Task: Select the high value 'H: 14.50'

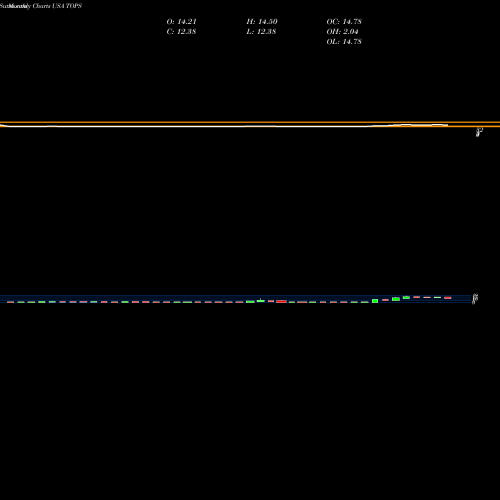Action: point(262,22)
